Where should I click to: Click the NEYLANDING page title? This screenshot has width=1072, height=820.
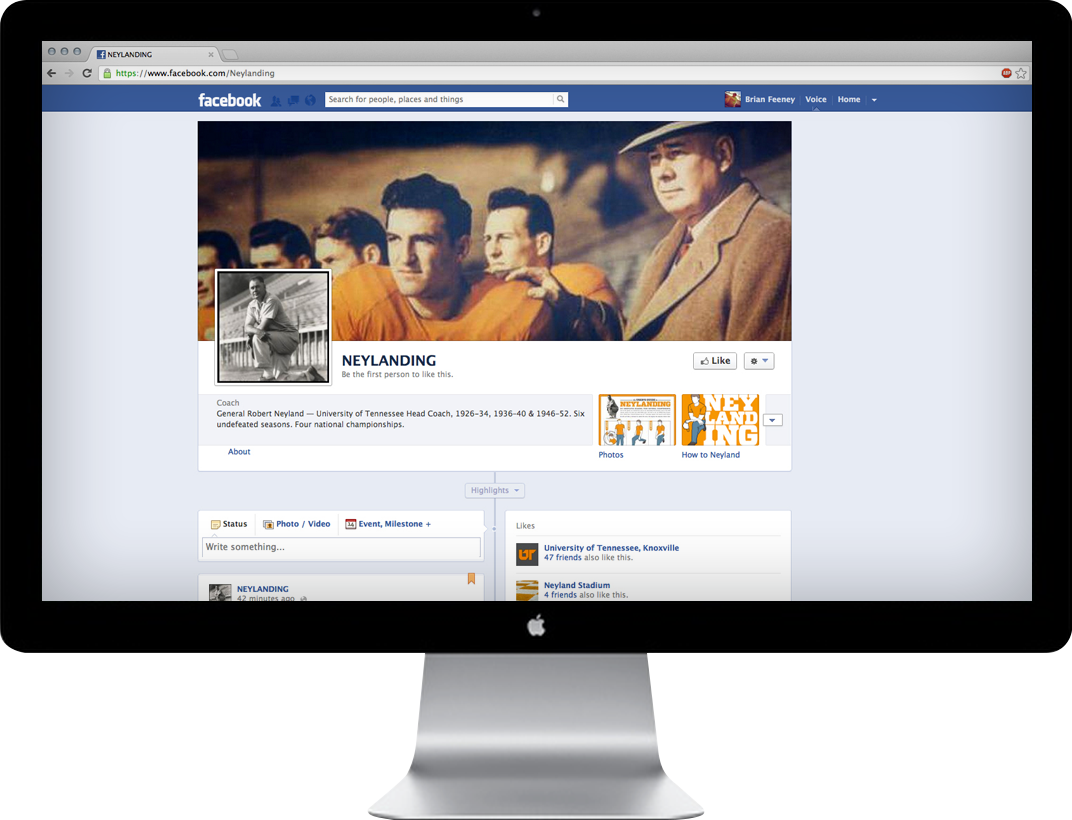(388, 360)
